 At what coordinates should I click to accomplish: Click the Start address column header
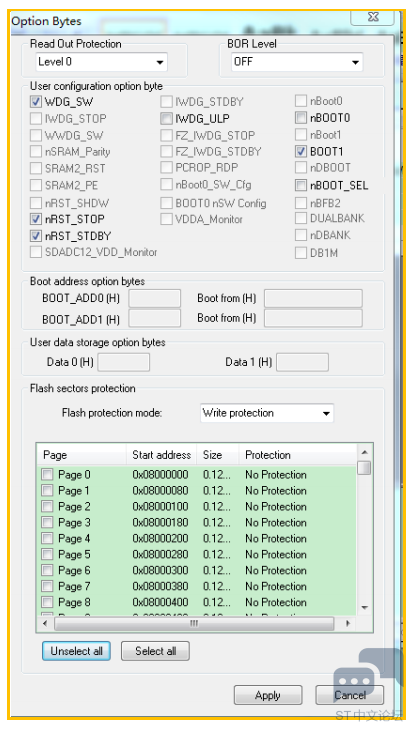[x=162, y=455]
